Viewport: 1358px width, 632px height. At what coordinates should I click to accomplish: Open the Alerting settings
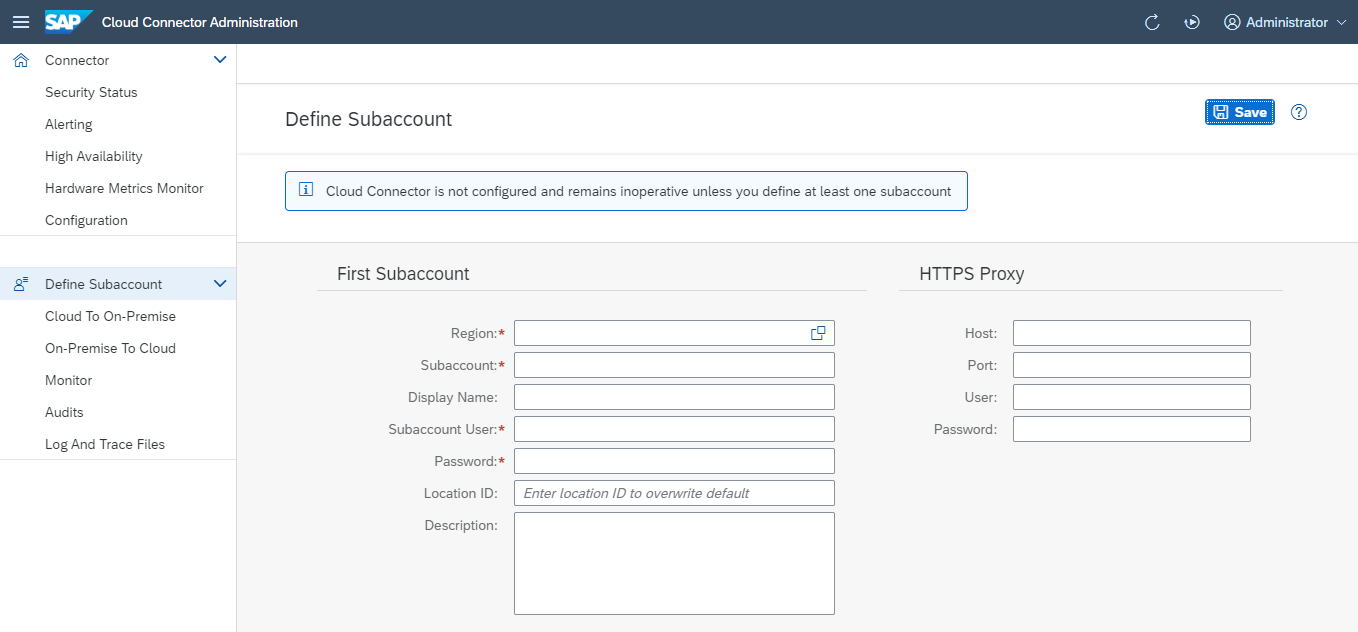68,123
